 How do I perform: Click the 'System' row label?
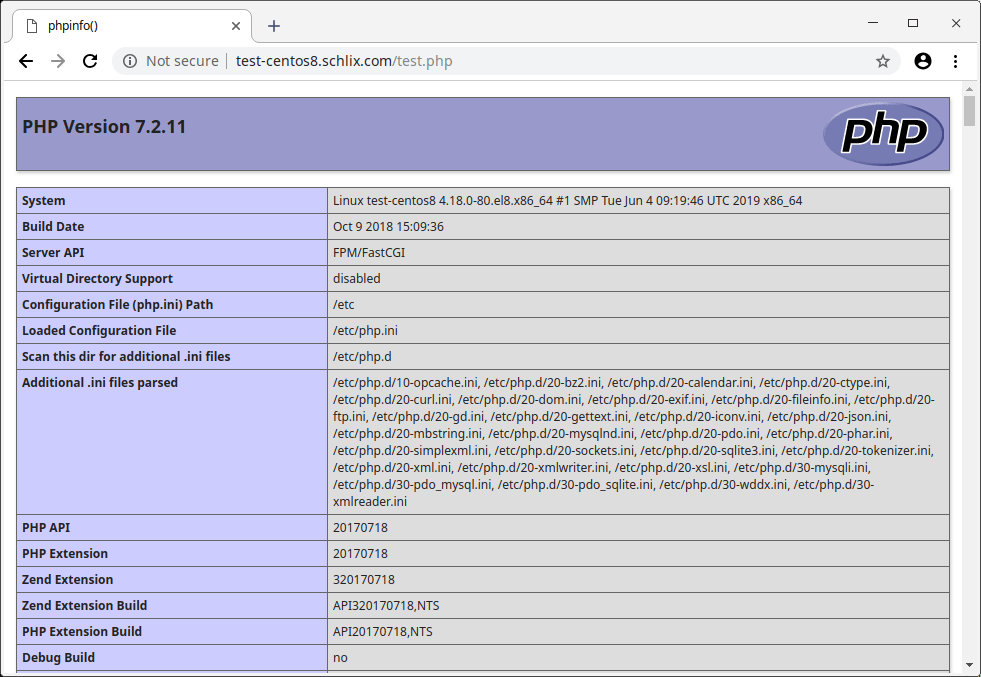(43, 200)
